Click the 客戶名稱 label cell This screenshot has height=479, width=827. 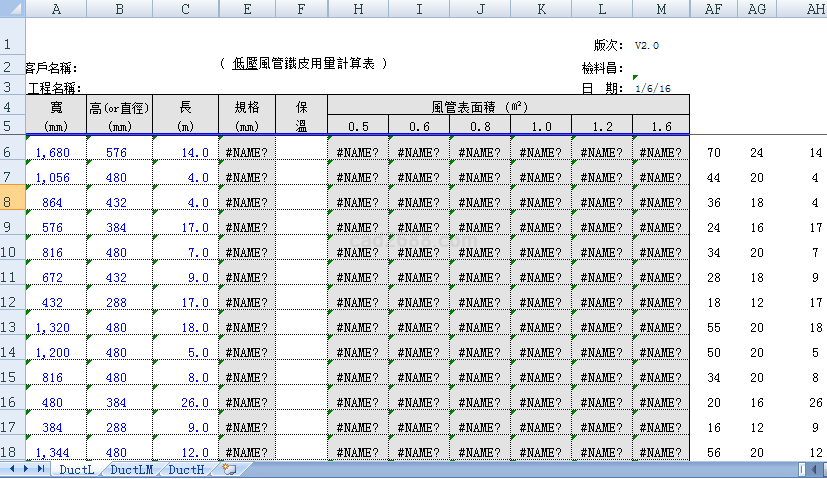tap(52, 68)
